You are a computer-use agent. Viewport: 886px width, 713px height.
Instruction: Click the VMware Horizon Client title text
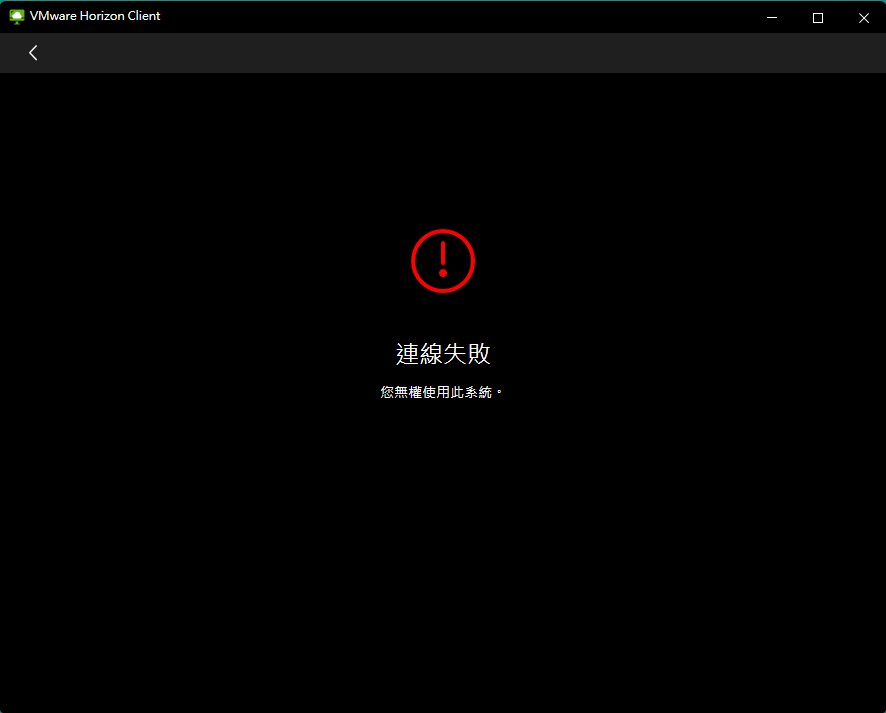95,16
